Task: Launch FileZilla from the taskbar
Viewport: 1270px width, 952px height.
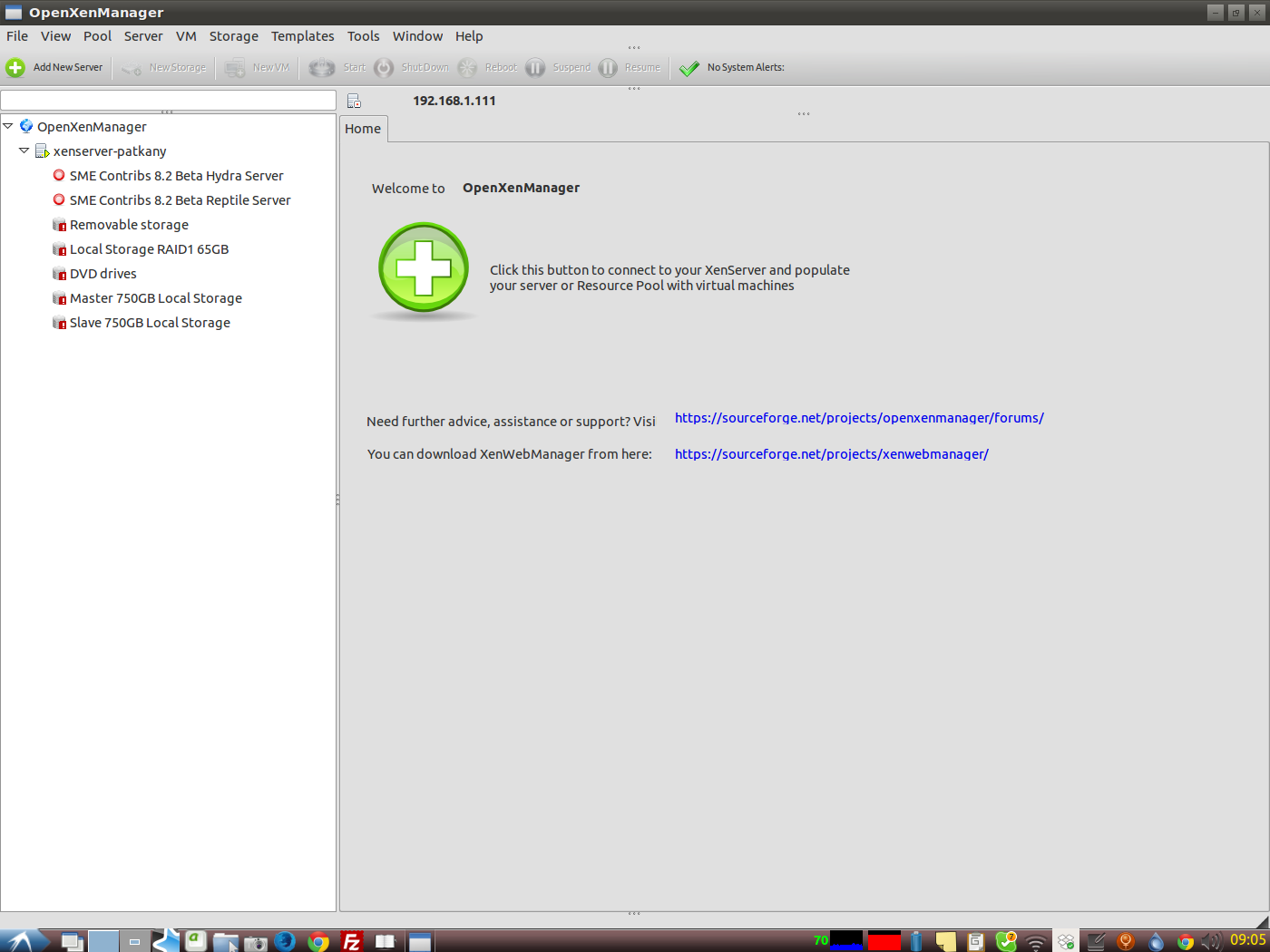Action: tap(352, 941)
